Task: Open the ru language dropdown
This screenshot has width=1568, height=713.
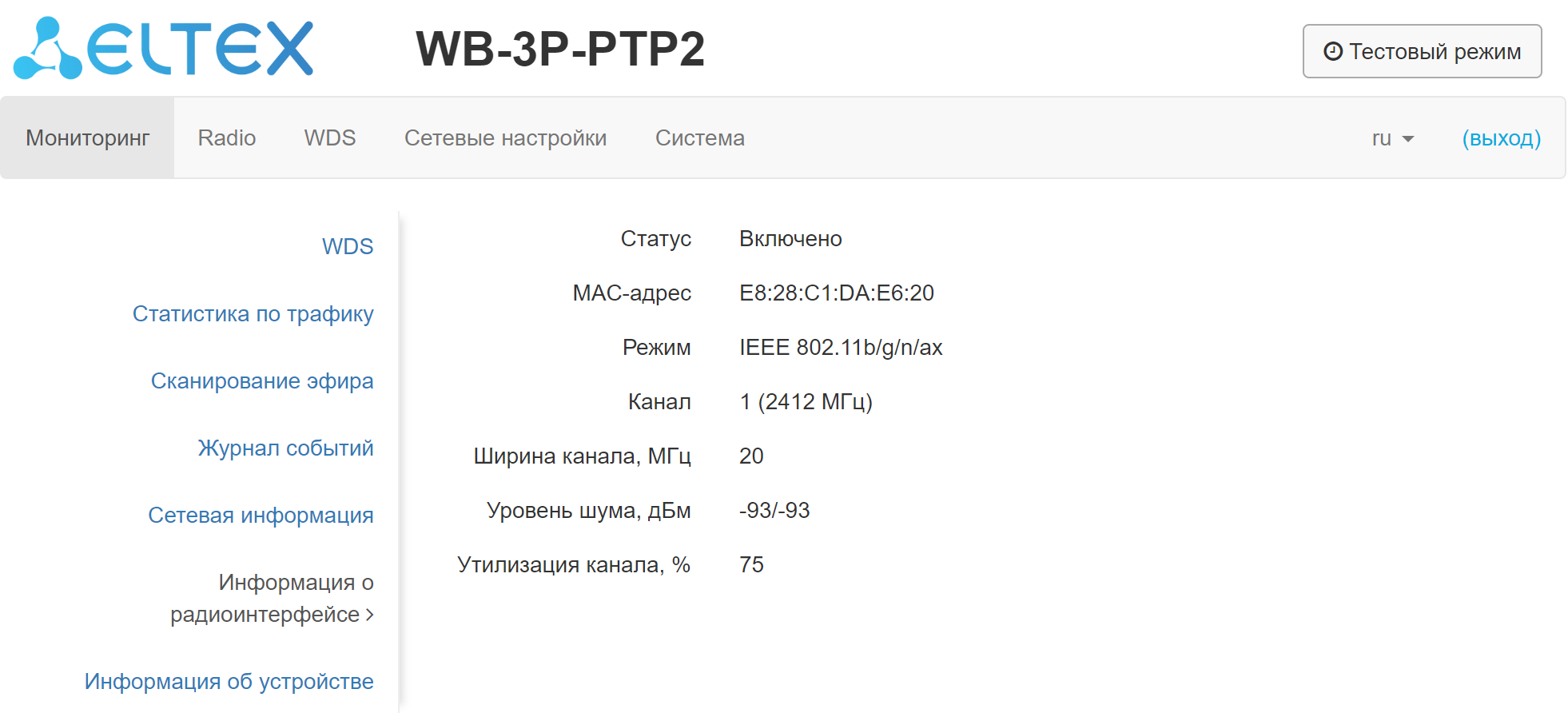Action: tap(1391, 138)
